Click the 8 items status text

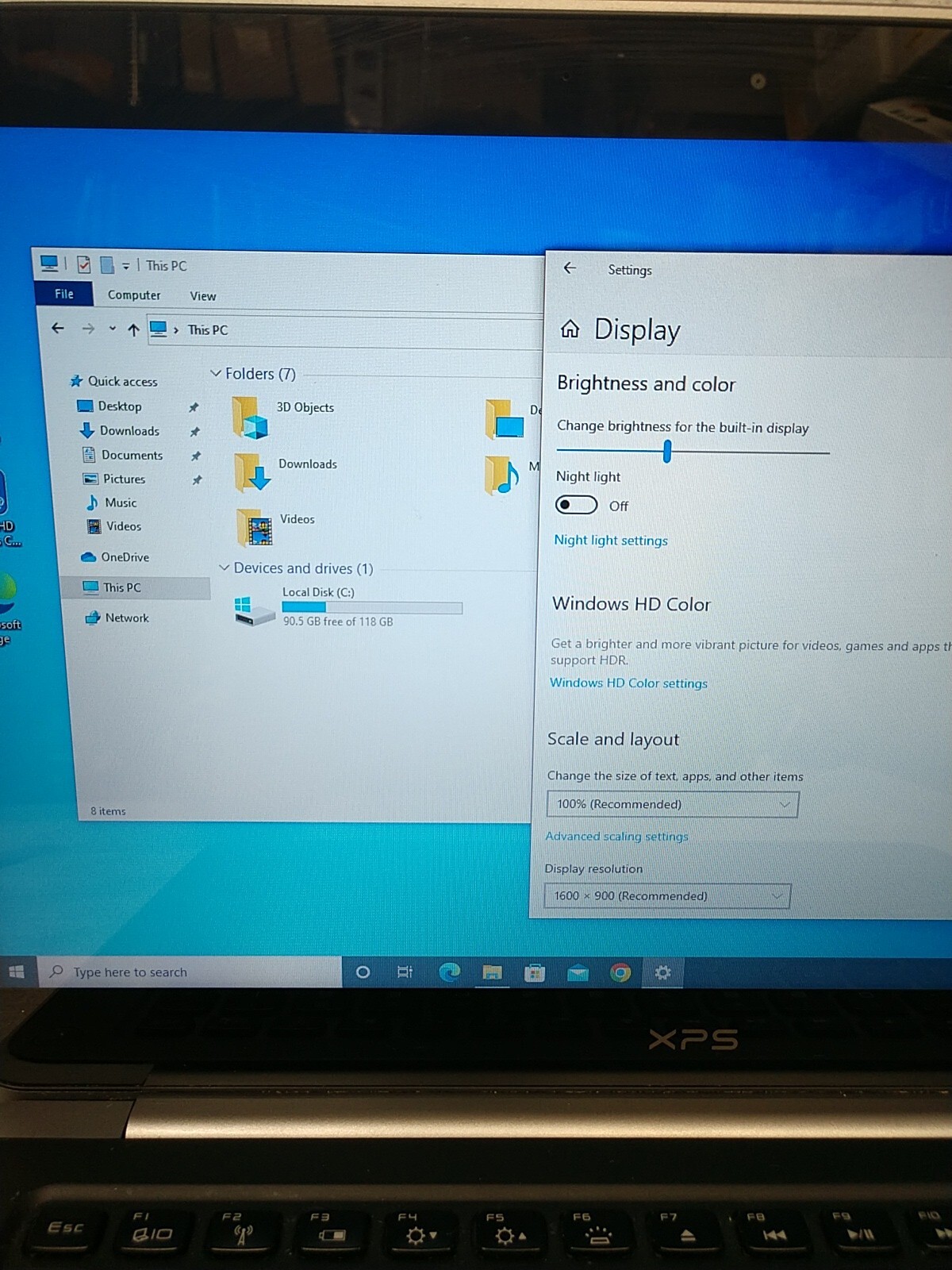(x=108, y=811)
